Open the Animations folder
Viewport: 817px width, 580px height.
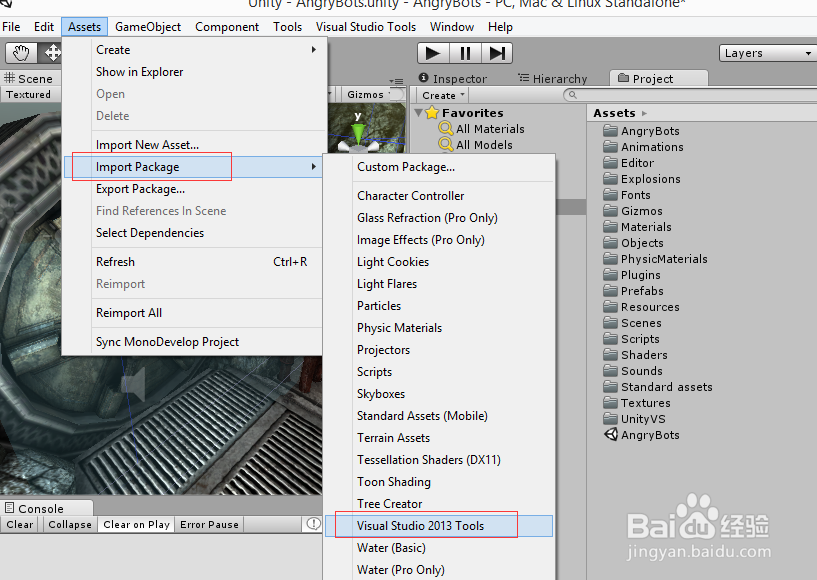coord(643,147)
